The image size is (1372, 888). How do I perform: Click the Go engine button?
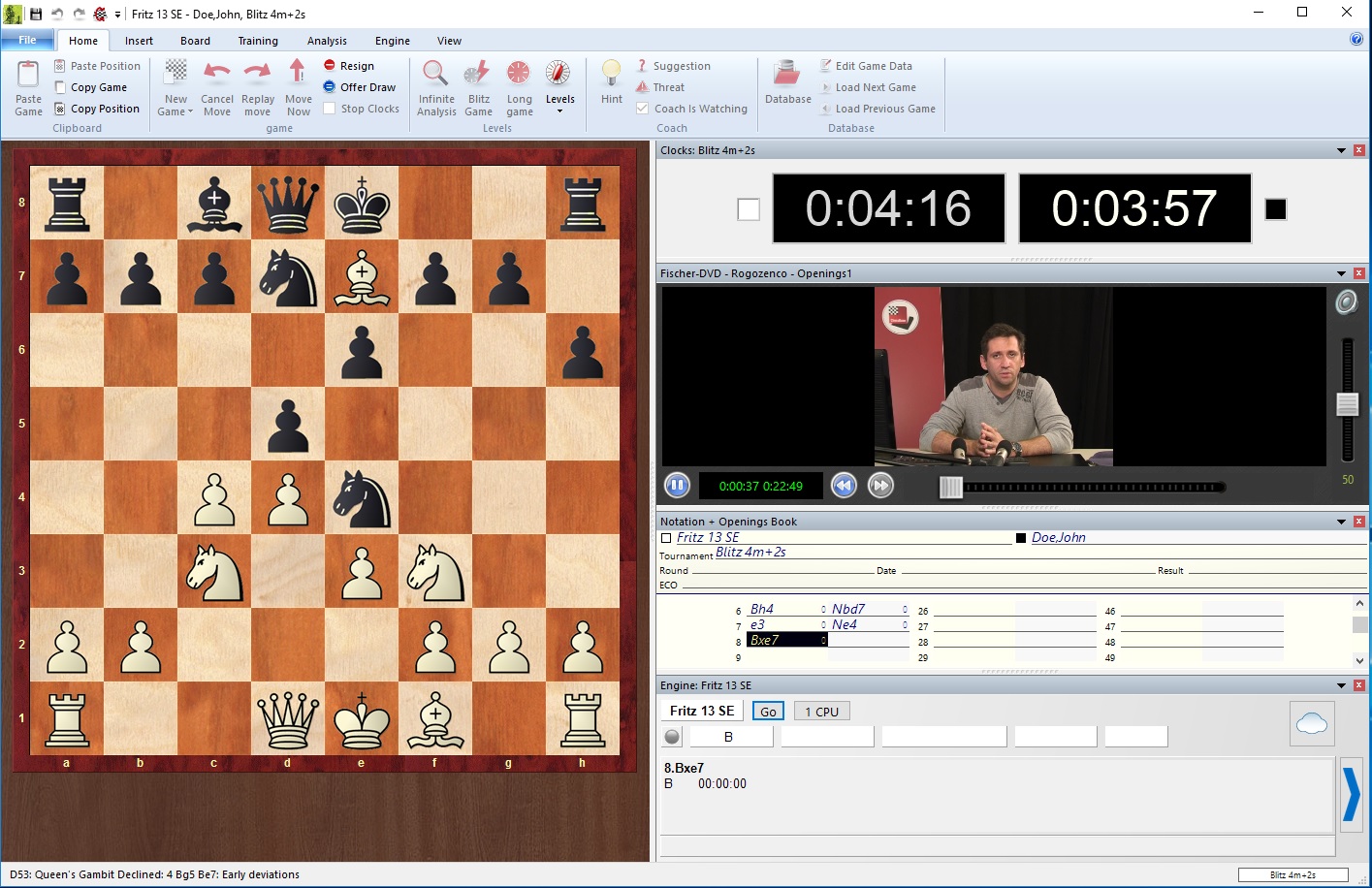click(x=767, y=711)
